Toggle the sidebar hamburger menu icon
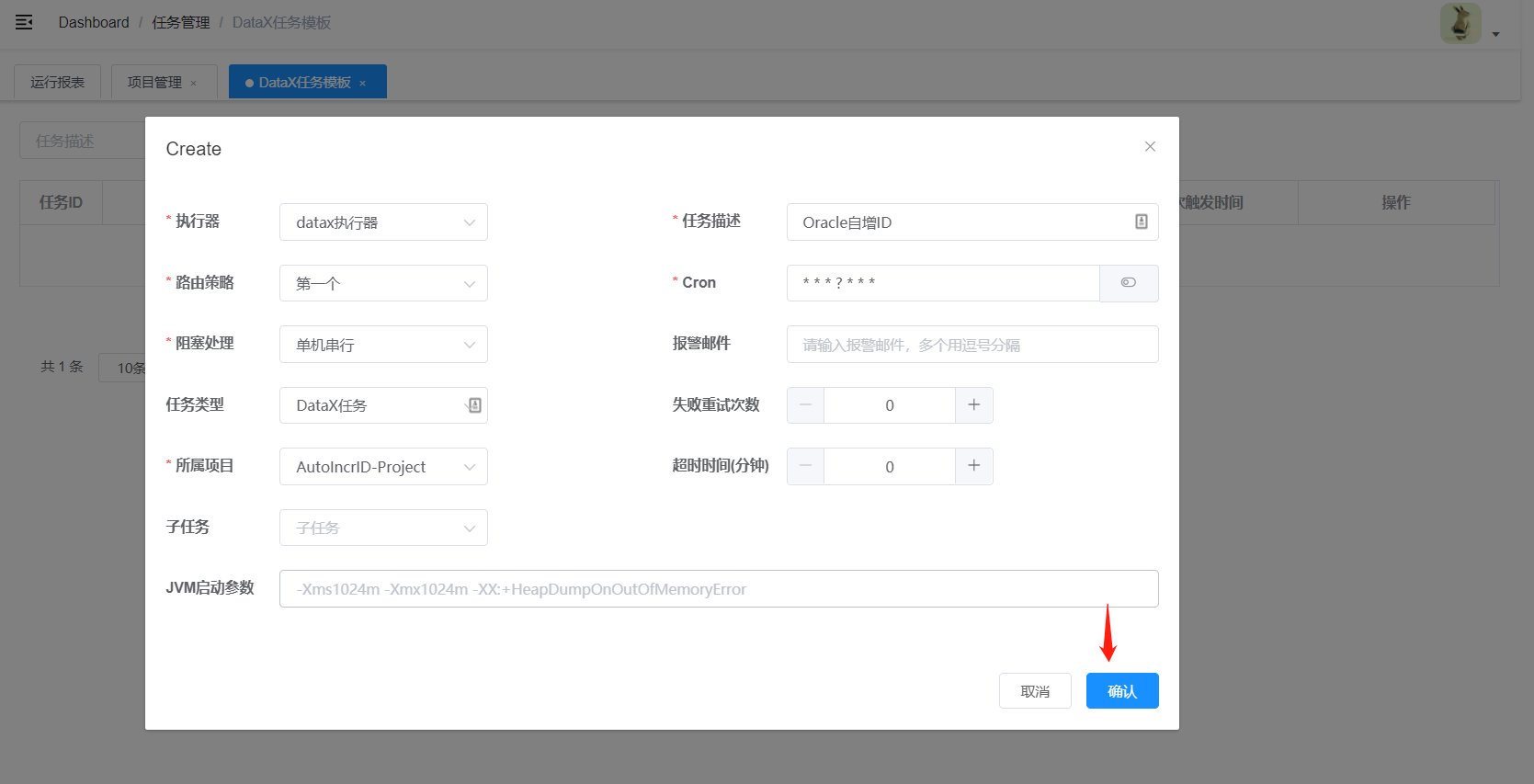 (24, 22)
